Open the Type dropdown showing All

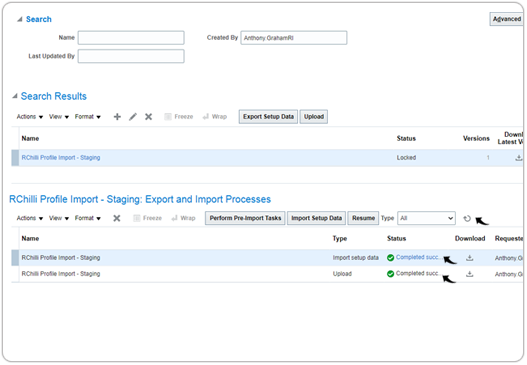pos(427,218)
